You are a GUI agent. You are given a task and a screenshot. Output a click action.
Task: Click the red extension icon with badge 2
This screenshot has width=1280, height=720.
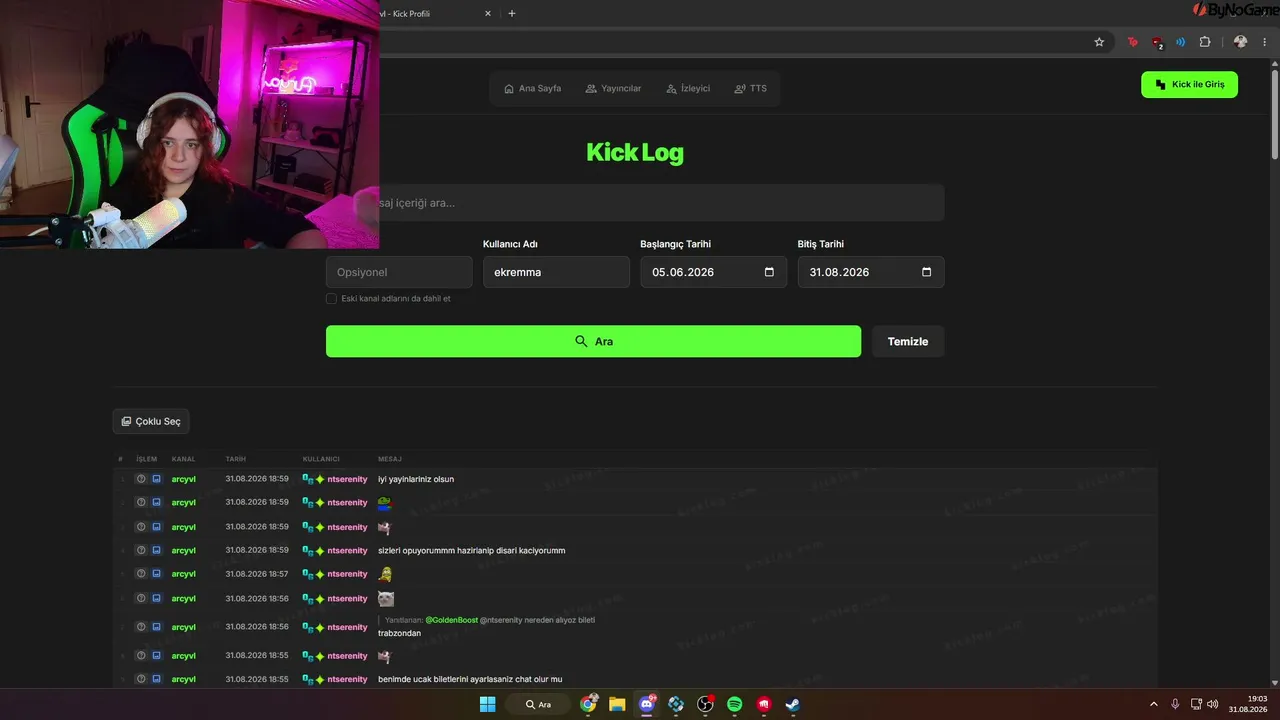(x=1157, y=42)
